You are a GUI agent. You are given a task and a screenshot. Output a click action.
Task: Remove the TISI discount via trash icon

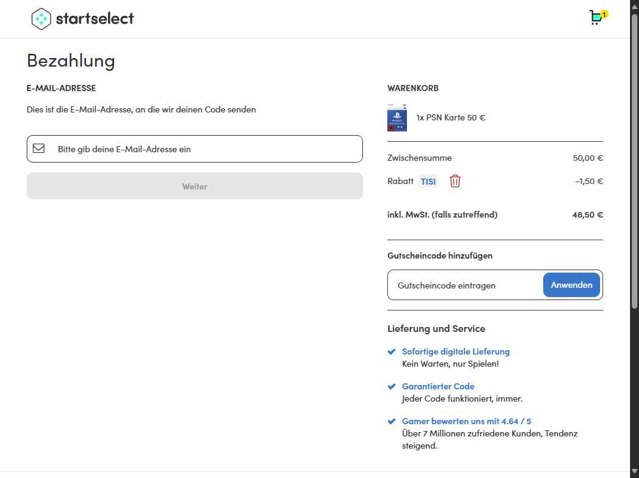point(455,181)
